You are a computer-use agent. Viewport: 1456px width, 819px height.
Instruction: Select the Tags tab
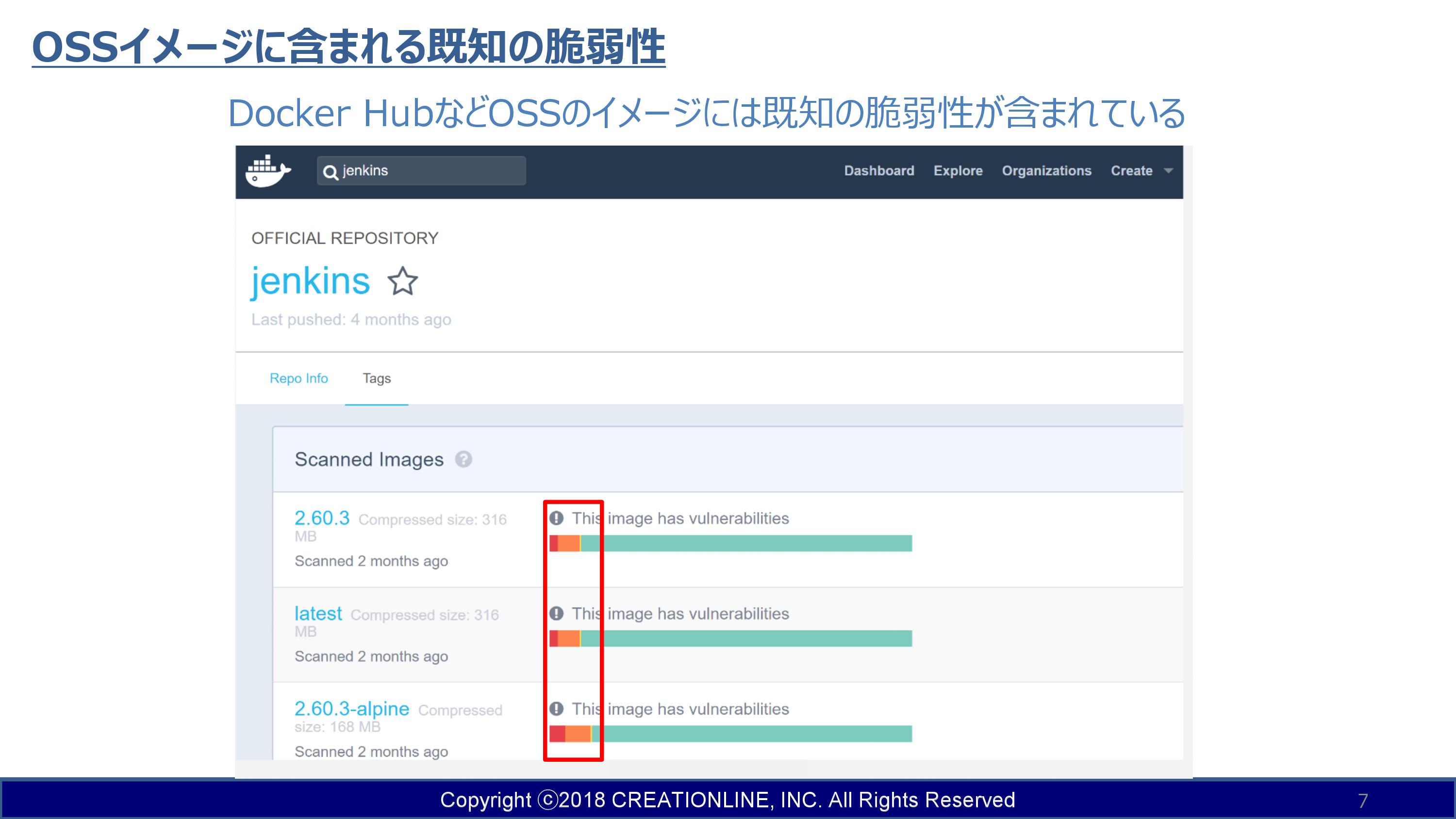[x=377, y=378]
